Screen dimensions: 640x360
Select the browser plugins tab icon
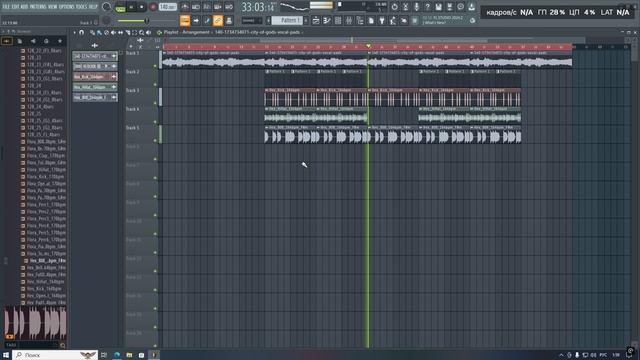coord(46,41)
